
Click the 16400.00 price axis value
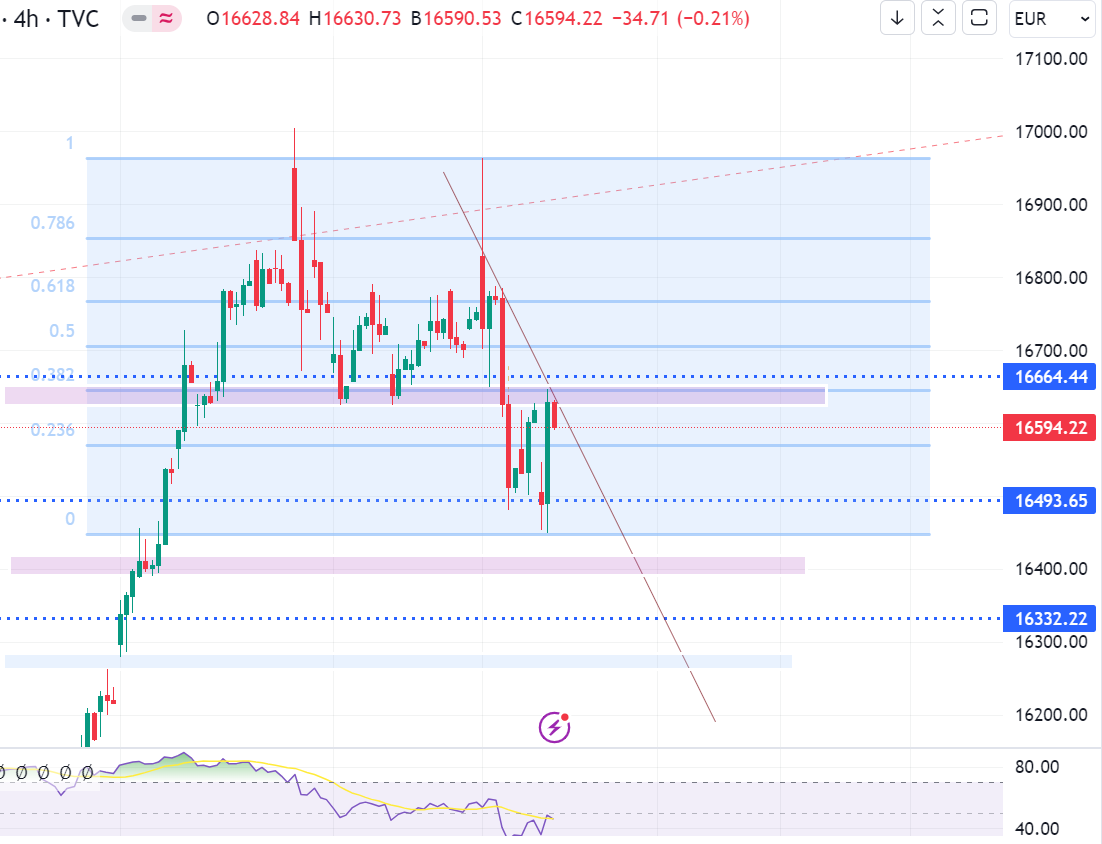point(1051,569)
